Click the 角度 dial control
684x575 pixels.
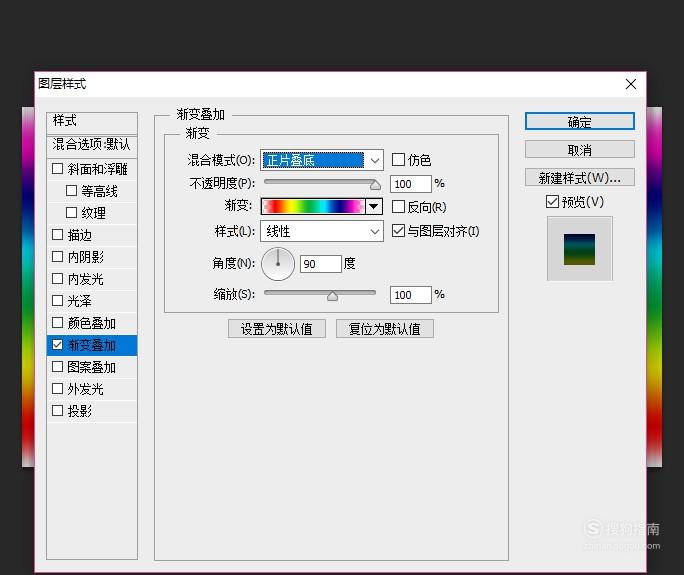coord(278,264)
